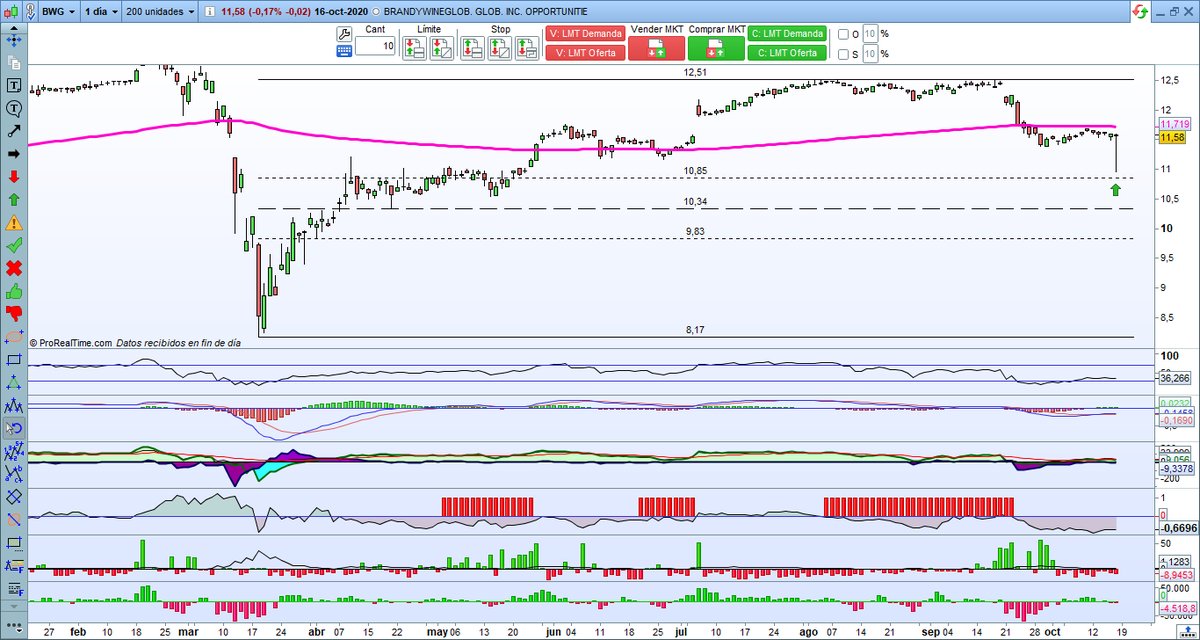The image size is (1200, 640).
Task: Click the 10,85 dotted level label
Action: point(695,171)
